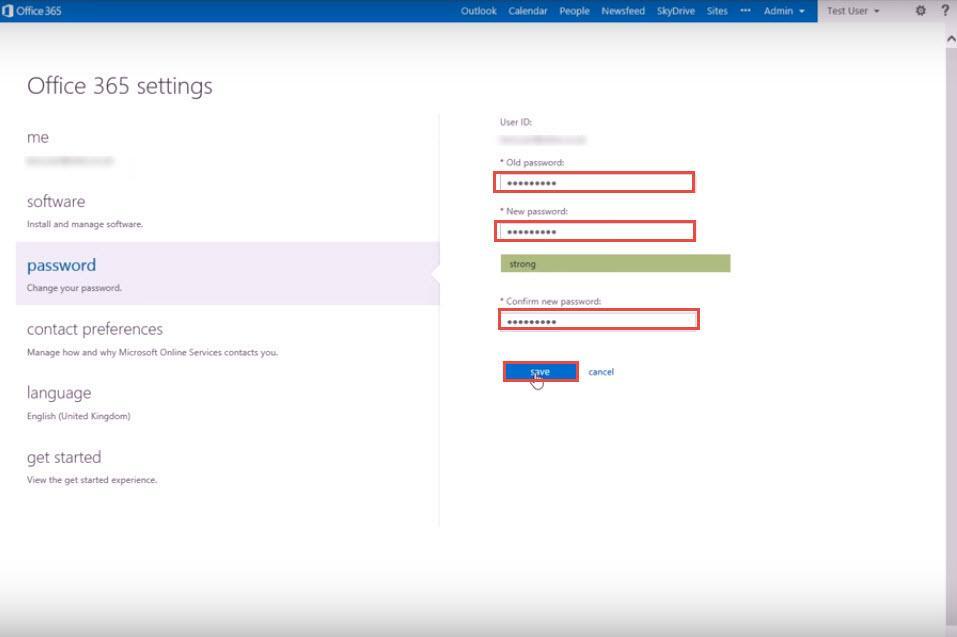Viewport: 957px width, 637px height.
Task: Click the scroll up arrow of the page scrollbar
Action: (951, 38)
